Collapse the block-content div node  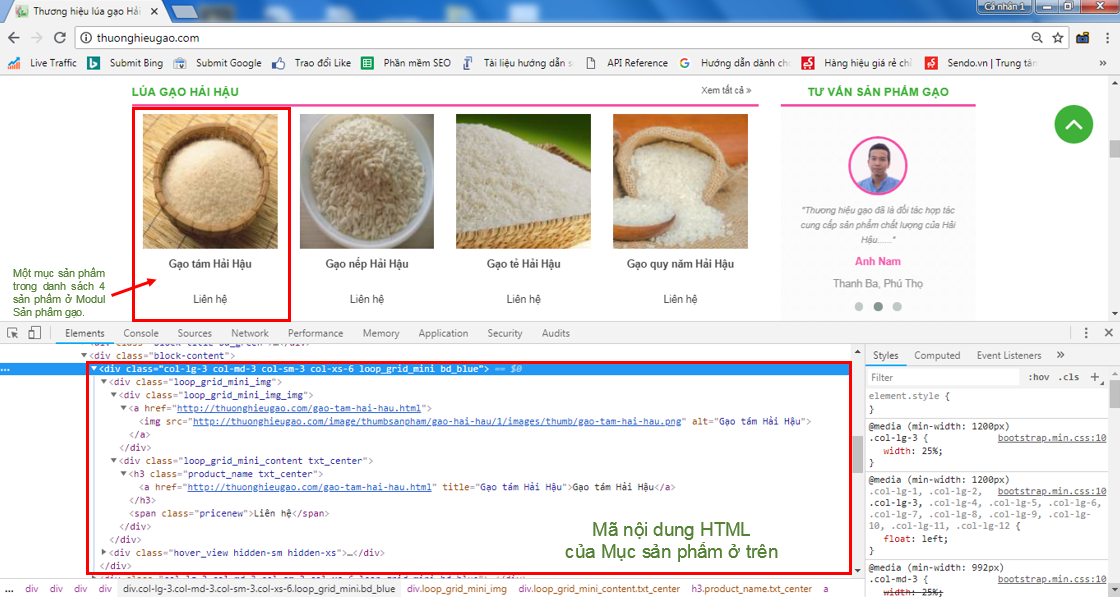tap(84, 356)
